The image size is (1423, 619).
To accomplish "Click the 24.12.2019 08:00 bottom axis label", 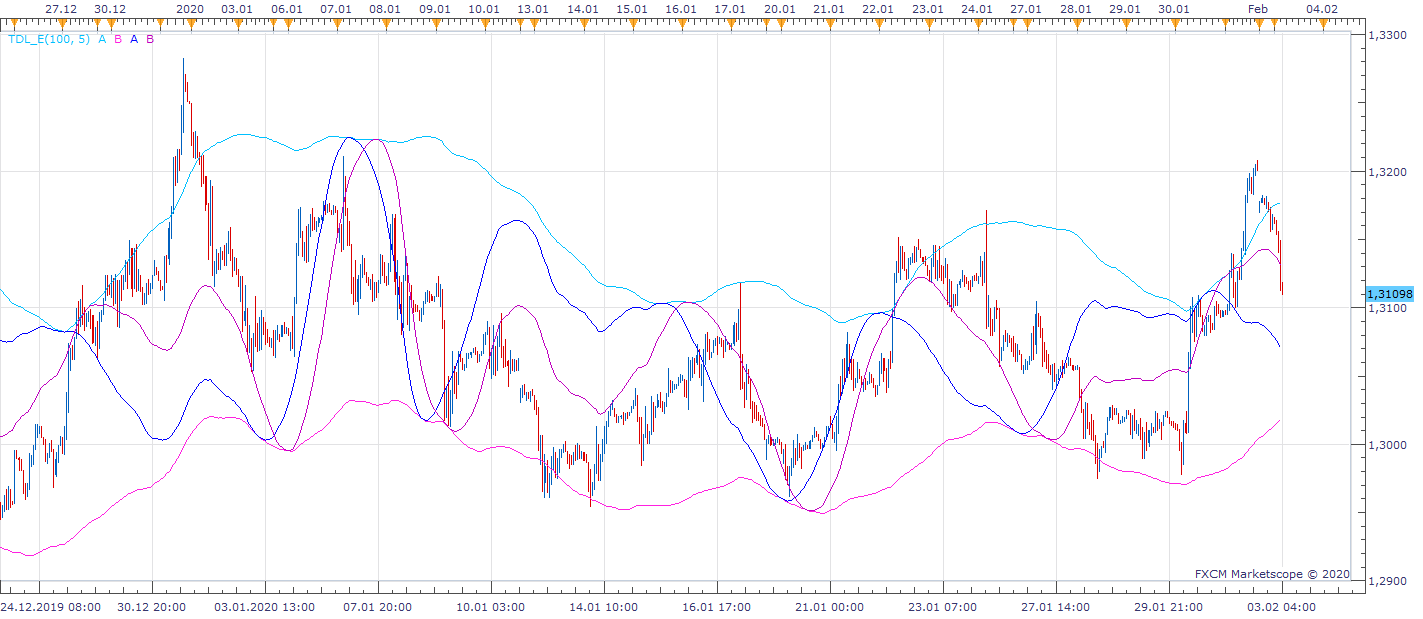I will tap(50, 607).
